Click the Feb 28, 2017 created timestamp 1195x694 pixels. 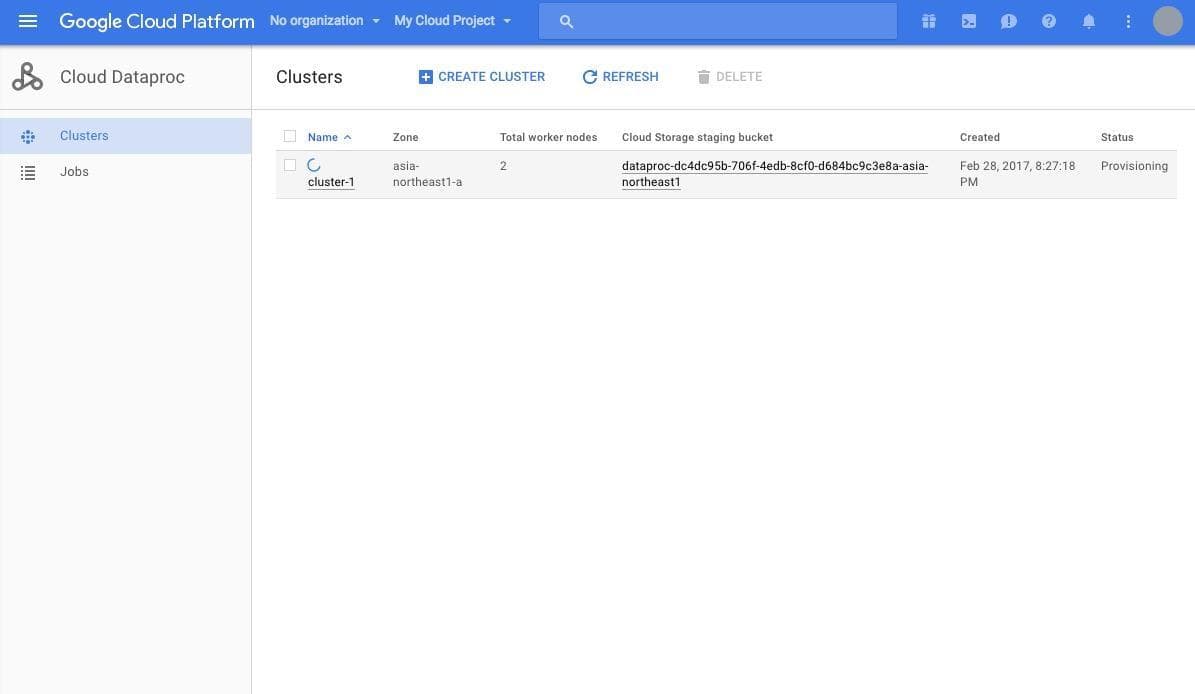tap(1017, 174)
